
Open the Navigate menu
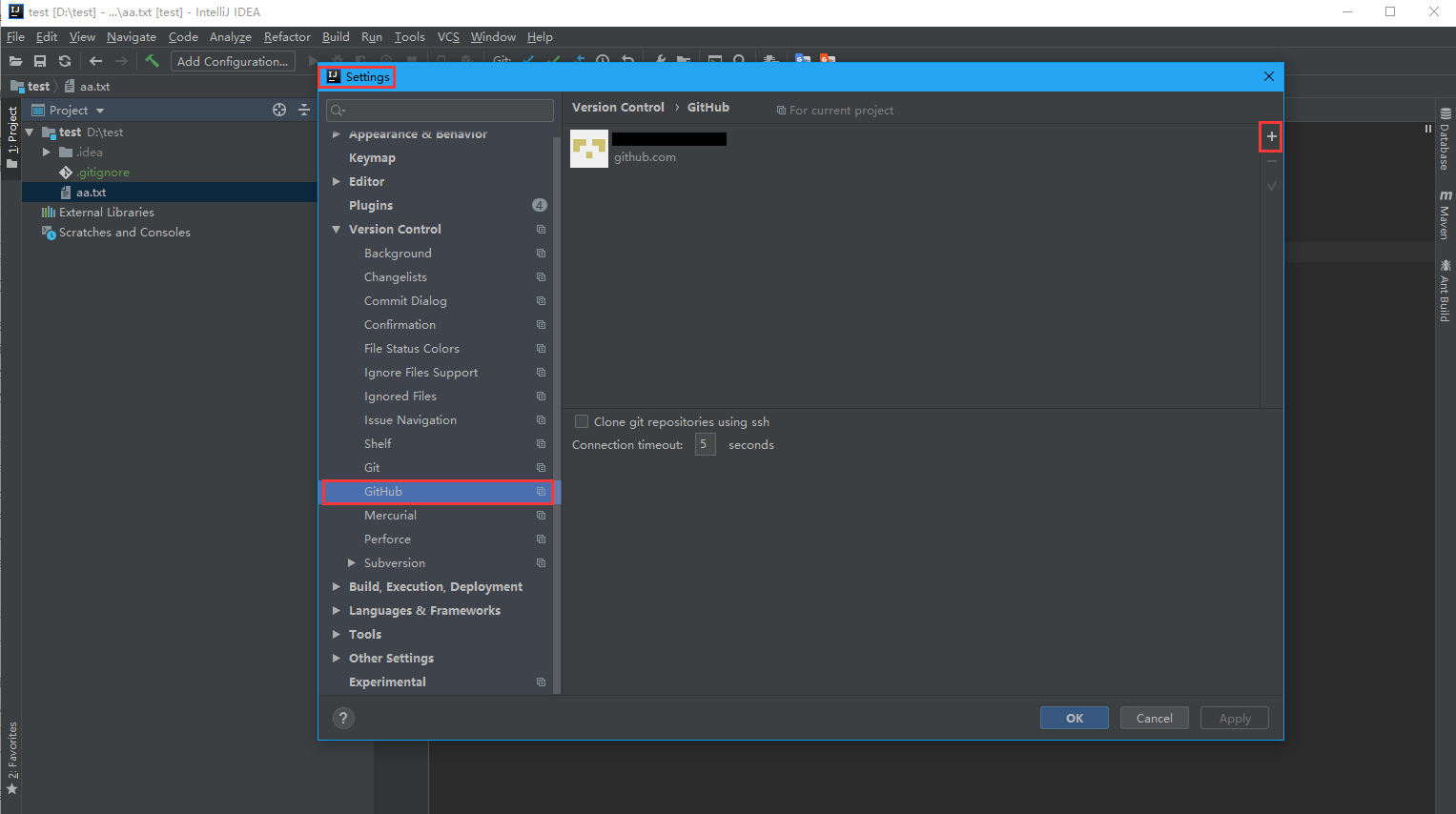[x=131, y=36]
